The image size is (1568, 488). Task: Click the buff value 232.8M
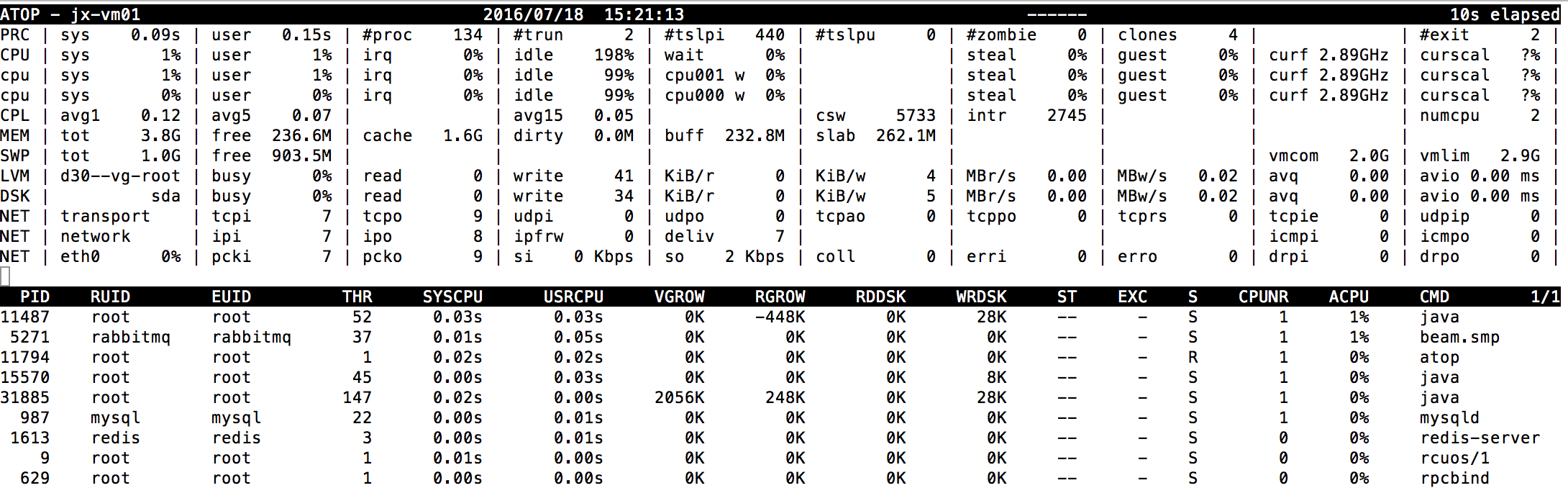click(x=755, y=135)
